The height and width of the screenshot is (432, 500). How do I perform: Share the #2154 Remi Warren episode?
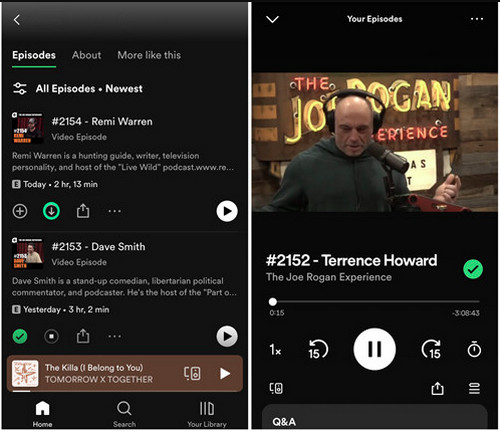click(x=83, y=211)
